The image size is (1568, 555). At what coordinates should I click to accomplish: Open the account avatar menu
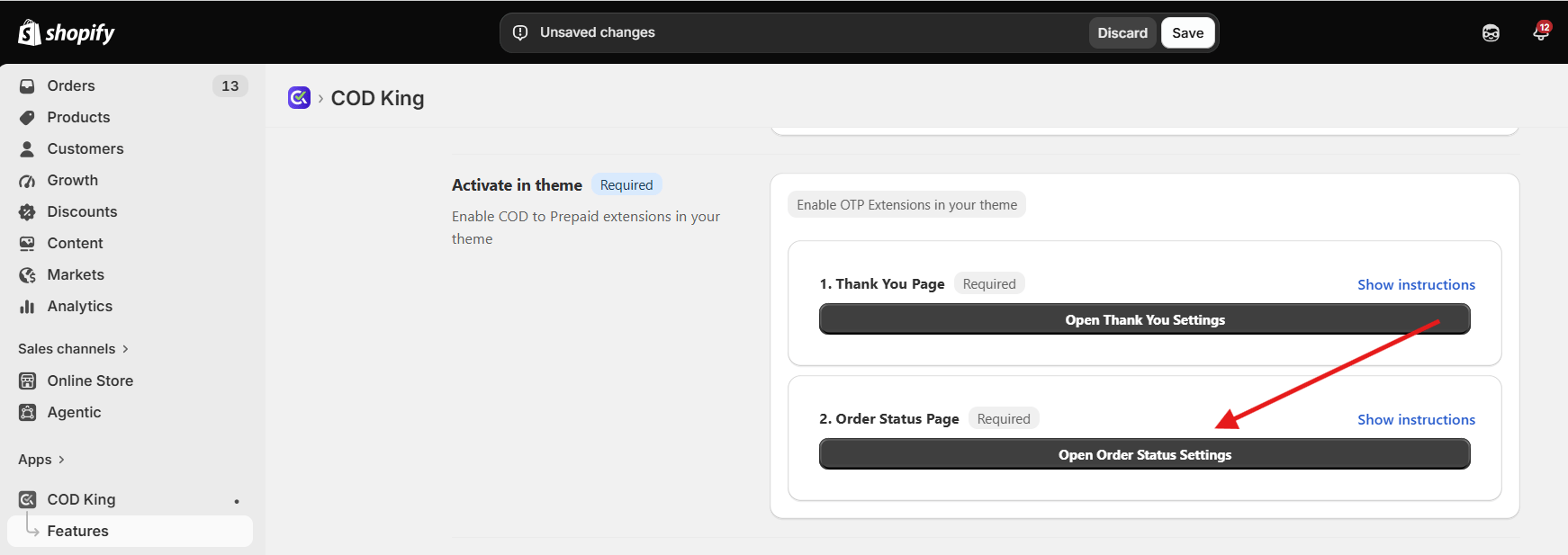click(x=1491, y=33)
